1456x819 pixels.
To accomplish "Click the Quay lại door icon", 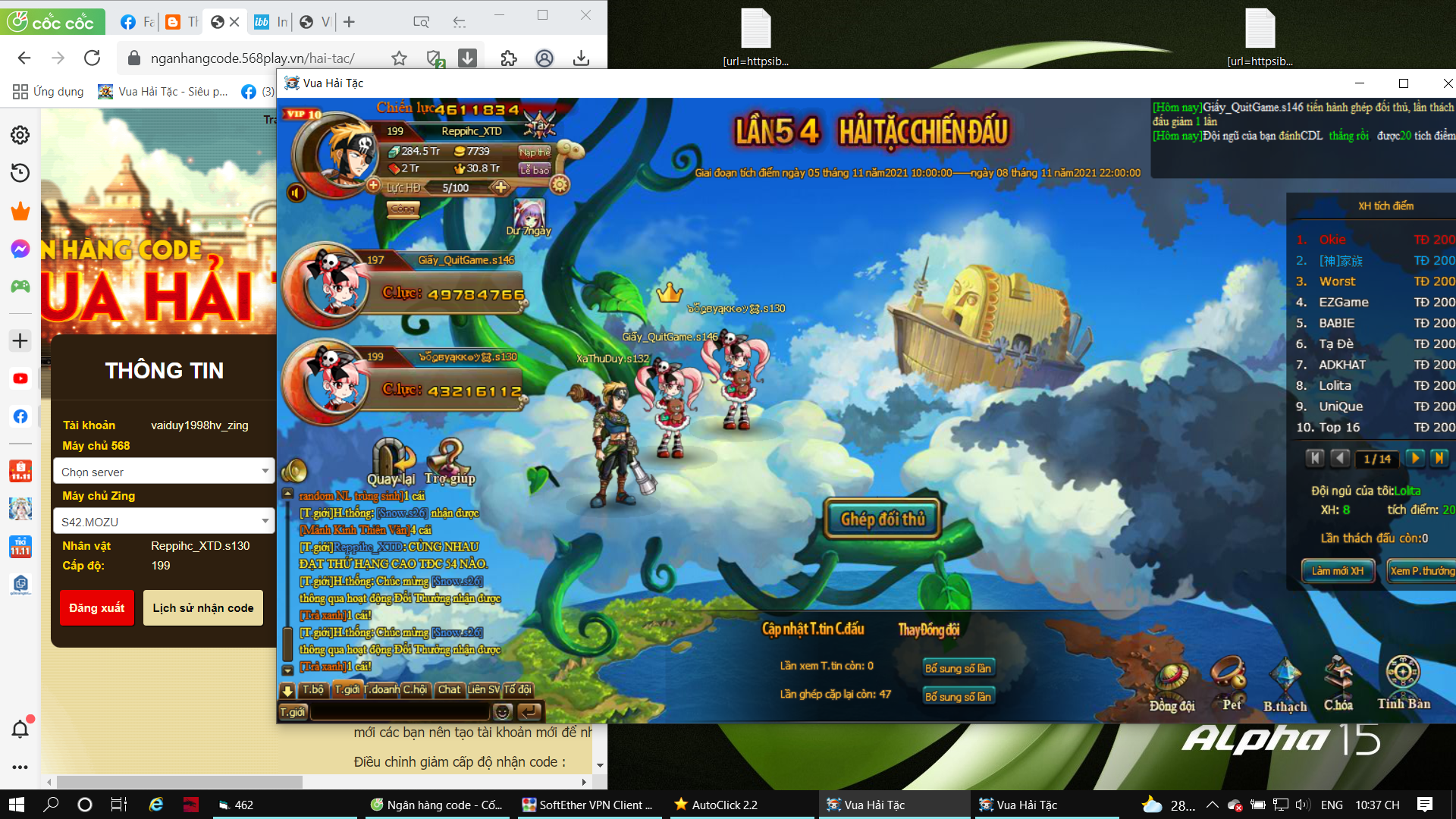I will pyautogui.click(x=391, y=461).
